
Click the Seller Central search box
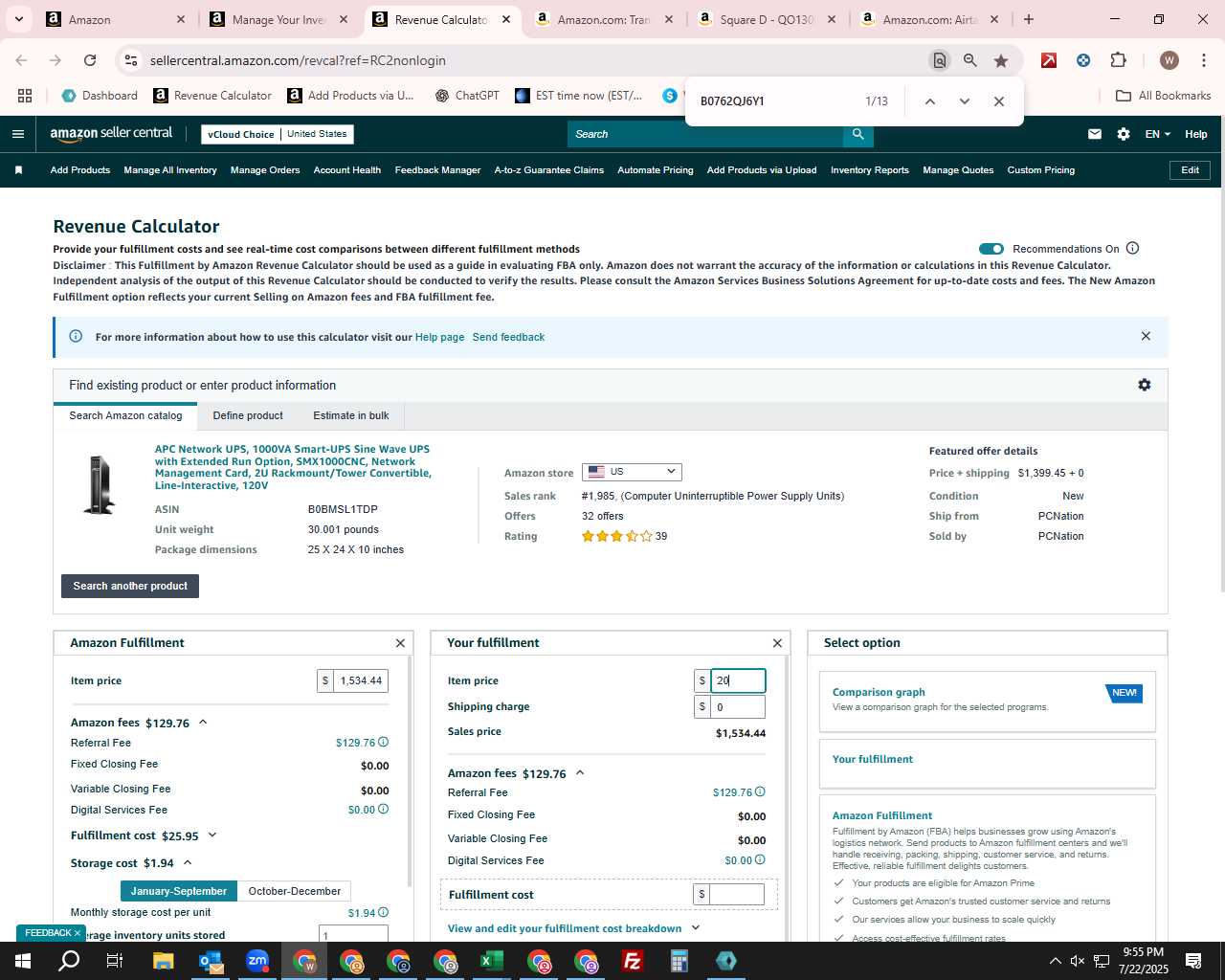click(x=705, y=134)
